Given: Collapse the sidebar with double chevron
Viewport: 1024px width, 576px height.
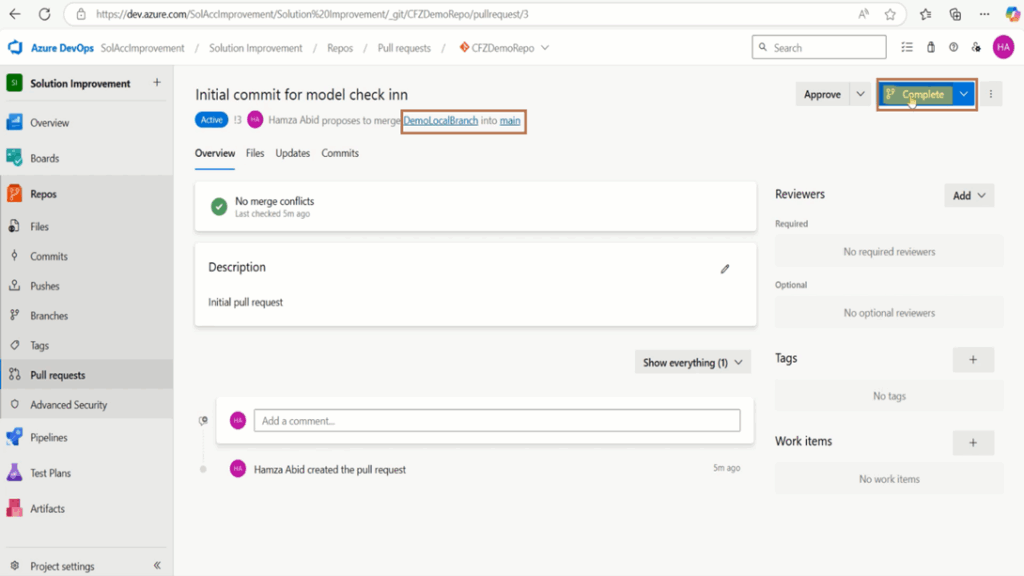Looking at the screenshot, I should [x=157, y=566].
